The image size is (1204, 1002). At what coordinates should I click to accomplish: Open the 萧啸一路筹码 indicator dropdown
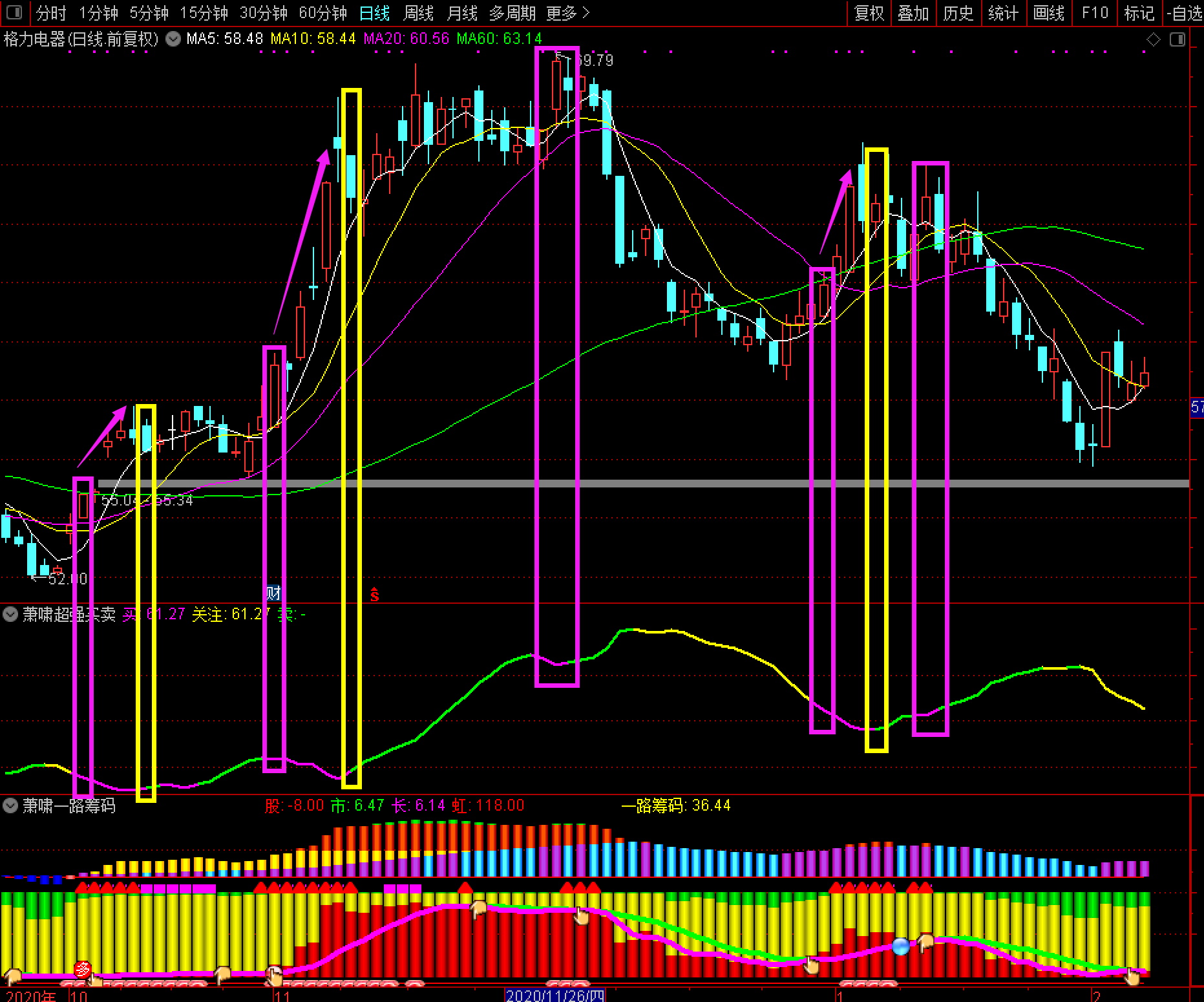click(10, 805)
